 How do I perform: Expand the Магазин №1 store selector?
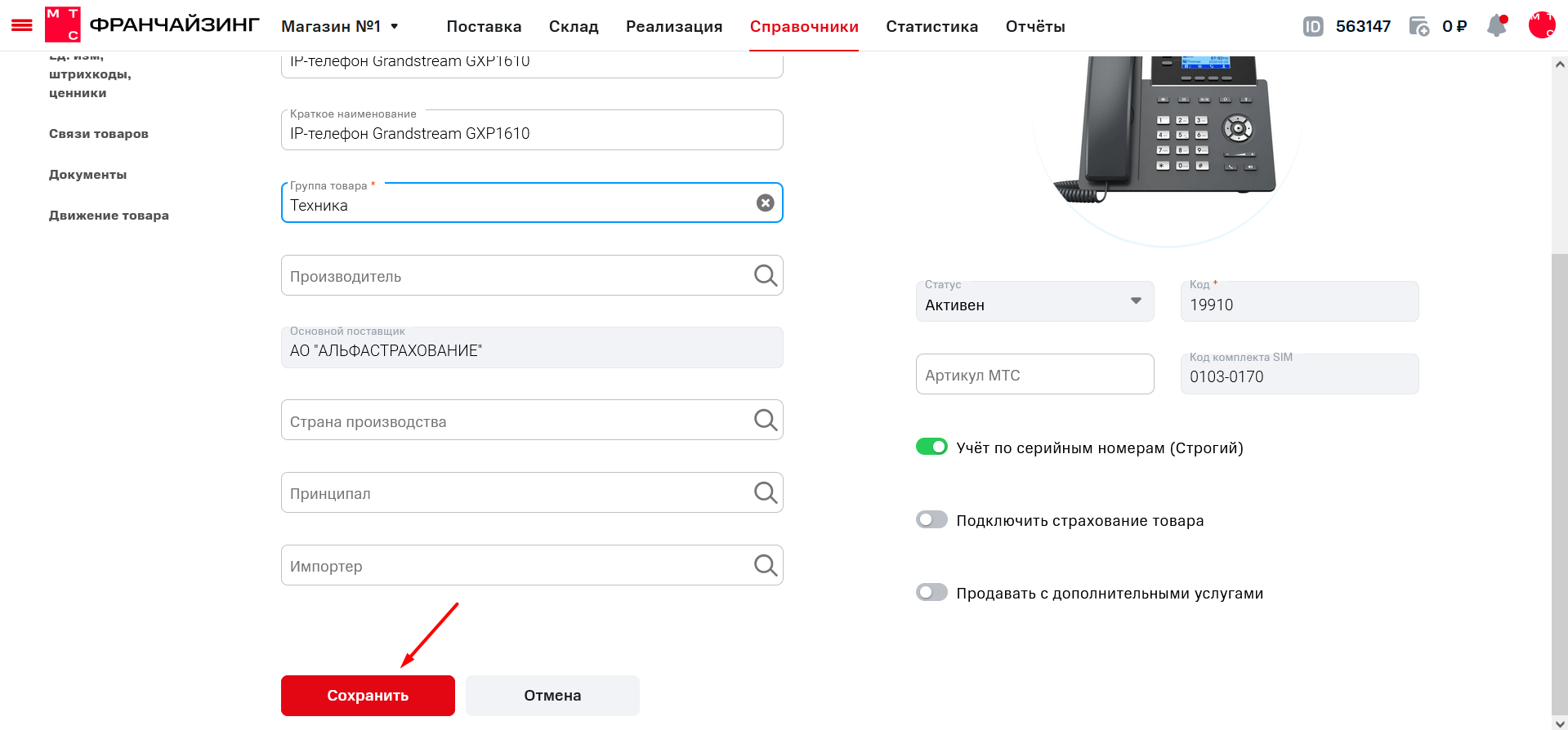[x=340, y=26]
